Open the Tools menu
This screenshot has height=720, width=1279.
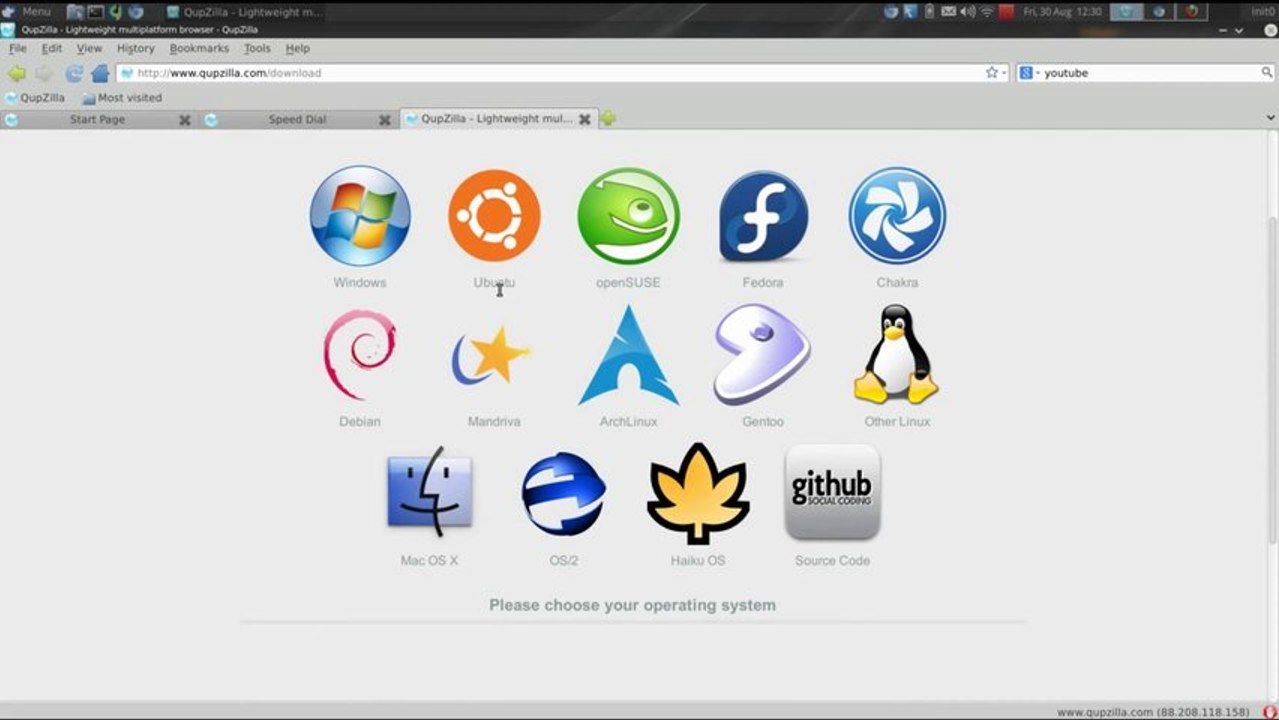click(x=257, y=48)
